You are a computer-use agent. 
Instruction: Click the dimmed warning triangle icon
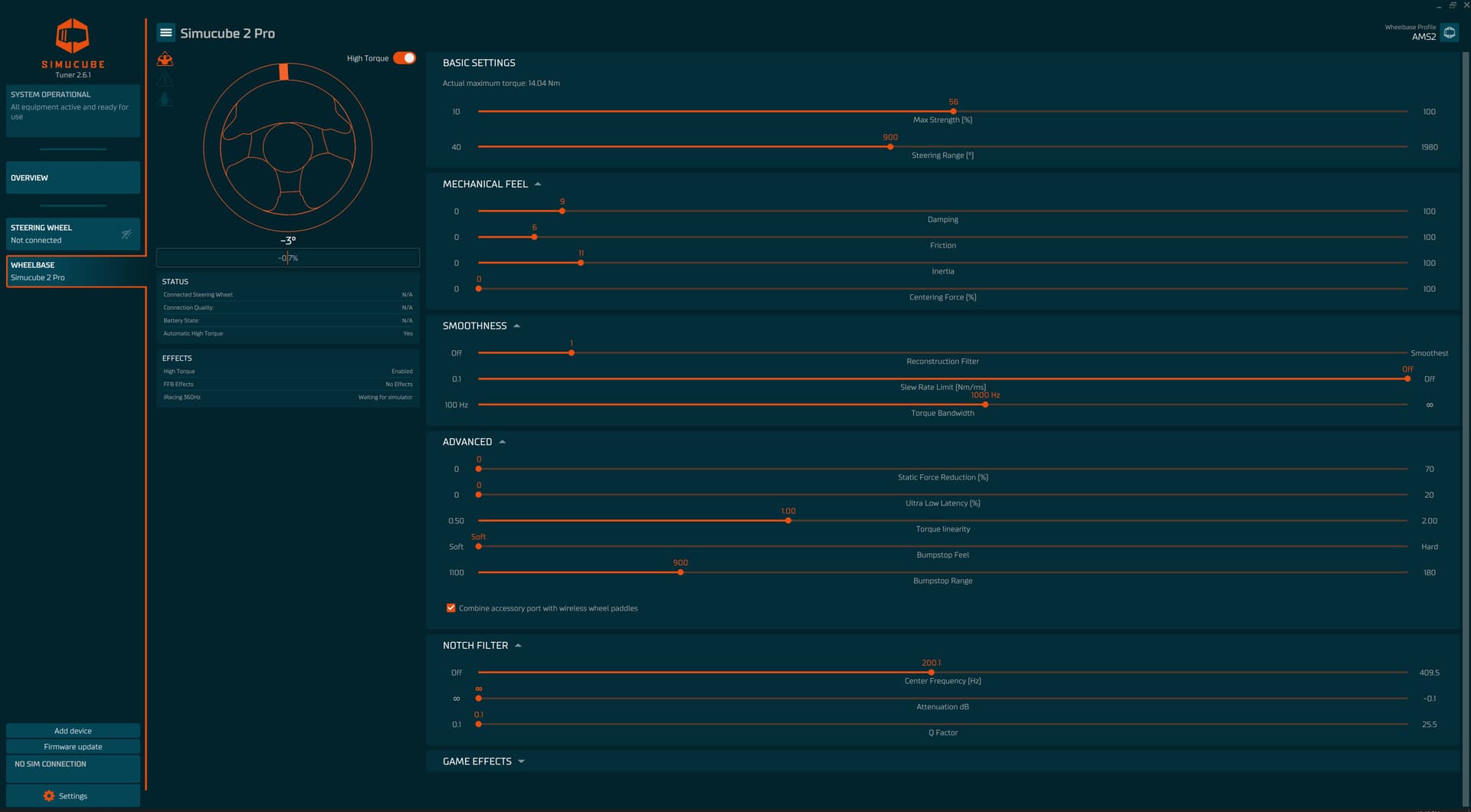[x=165, y=80]
